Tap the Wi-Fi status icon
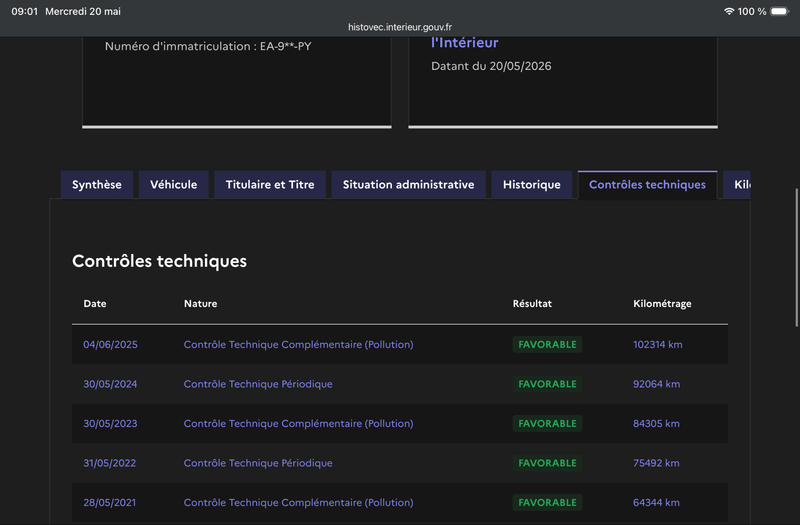 point(729,11)
